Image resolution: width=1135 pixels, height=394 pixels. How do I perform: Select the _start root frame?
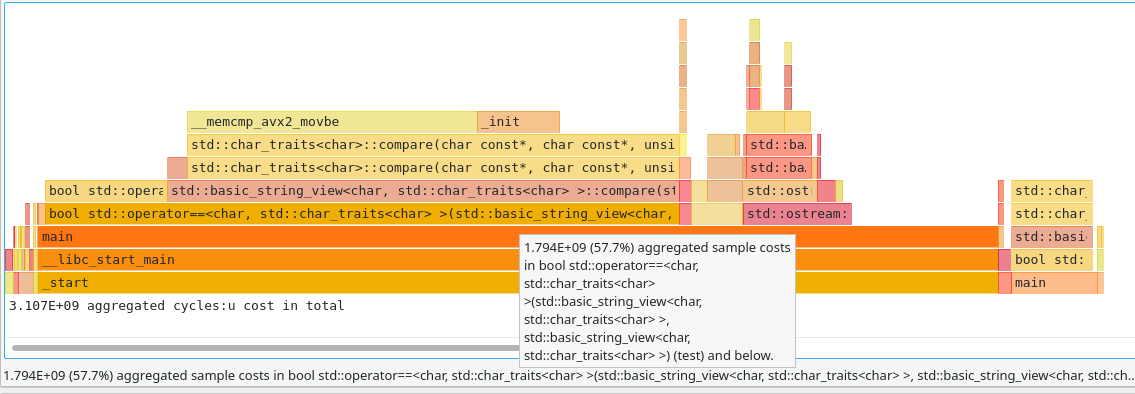coord(518,283)
